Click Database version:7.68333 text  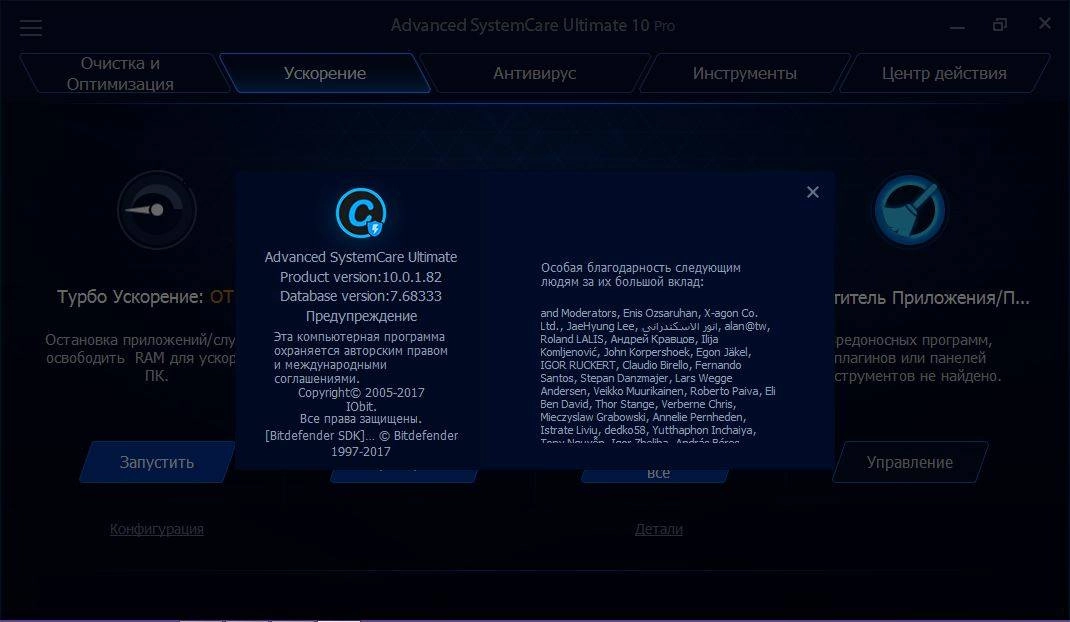pyautogui.click(x=360, y=296)
